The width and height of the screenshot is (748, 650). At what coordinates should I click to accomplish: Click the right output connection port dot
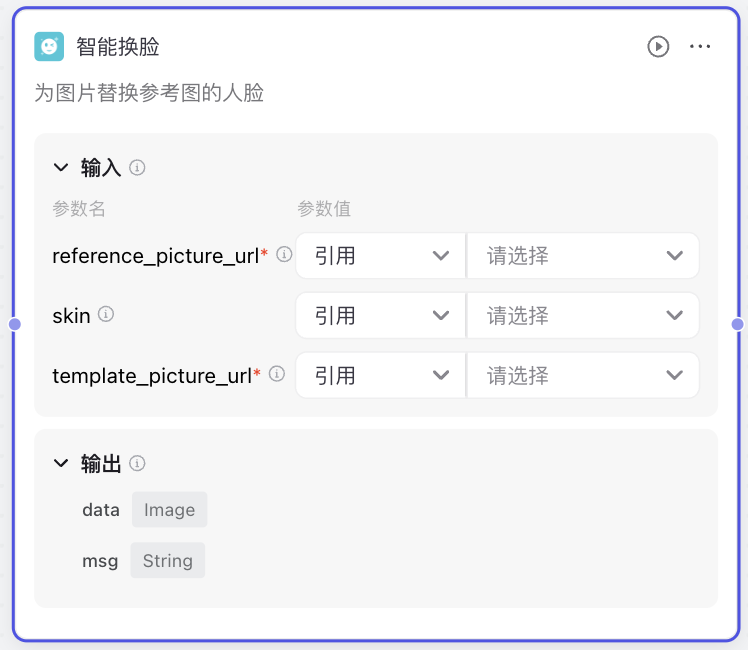pyautogui.click(x=738, y=324)
